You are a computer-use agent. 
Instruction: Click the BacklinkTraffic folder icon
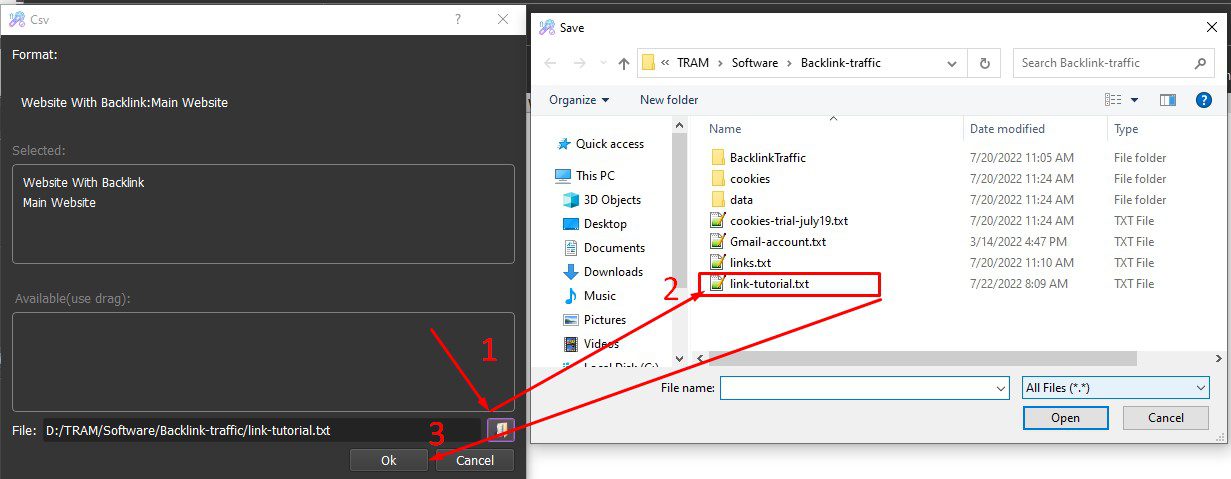coord(717,158)
